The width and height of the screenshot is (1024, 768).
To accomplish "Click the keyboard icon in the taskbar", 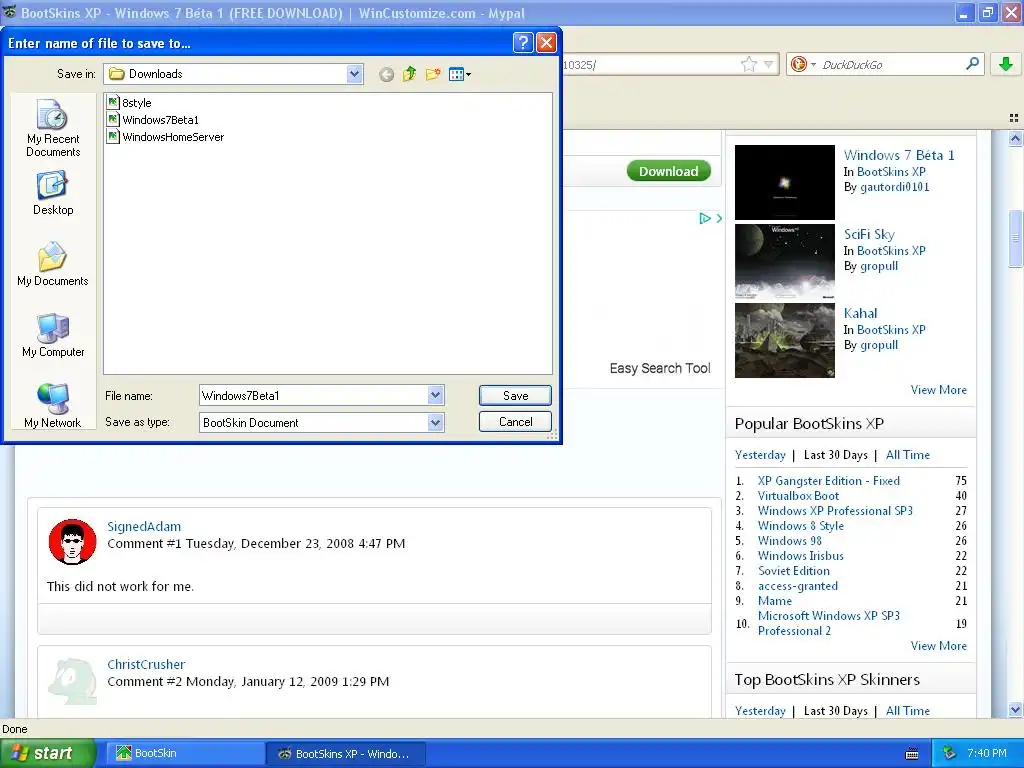I will point(912,754).
